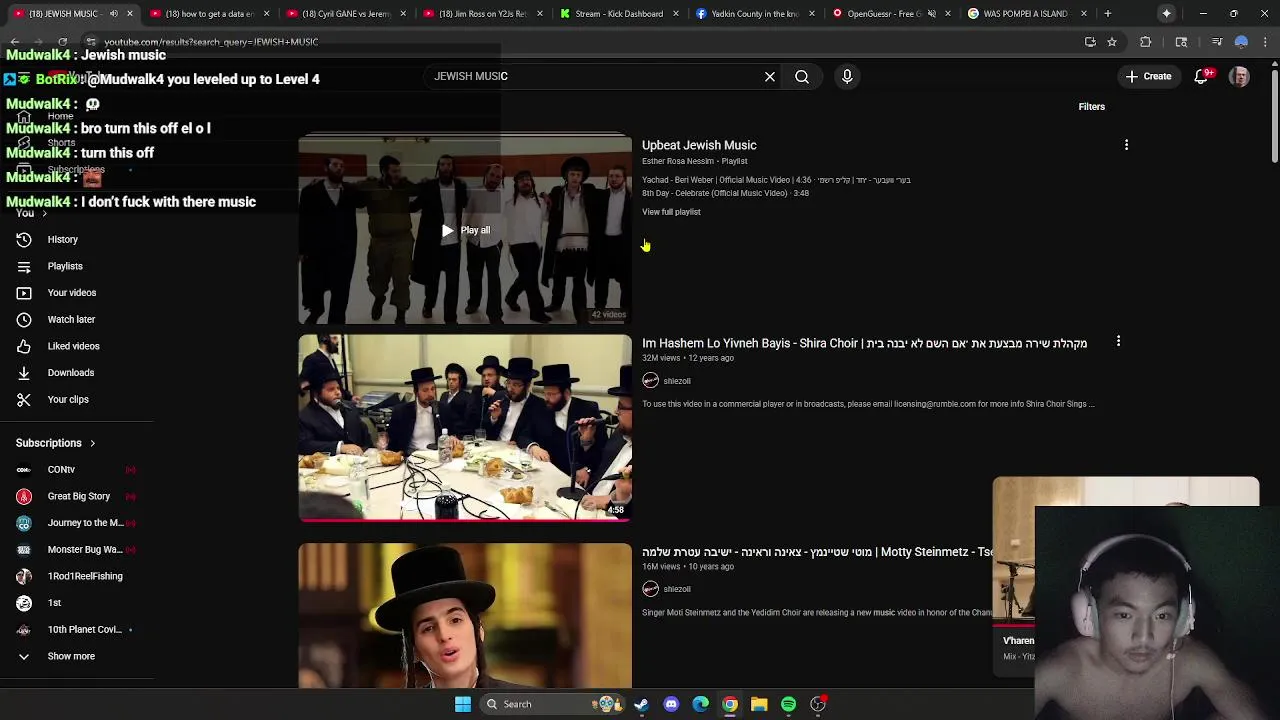Open File Explorer from the taskbar
Viewport: 1280px width, 720px height.
759,704
